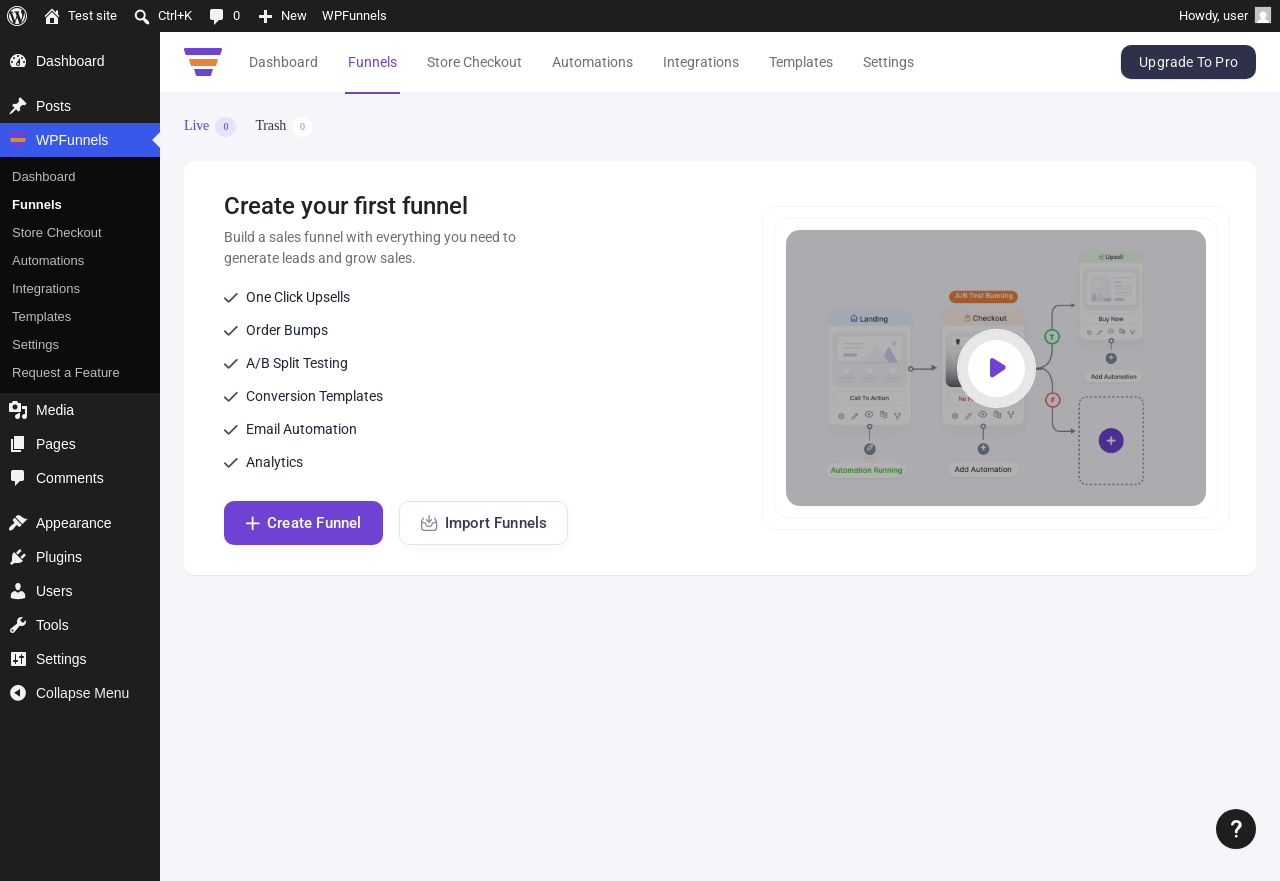Click the WPFunnels logo in plugin header

(203, 62)
